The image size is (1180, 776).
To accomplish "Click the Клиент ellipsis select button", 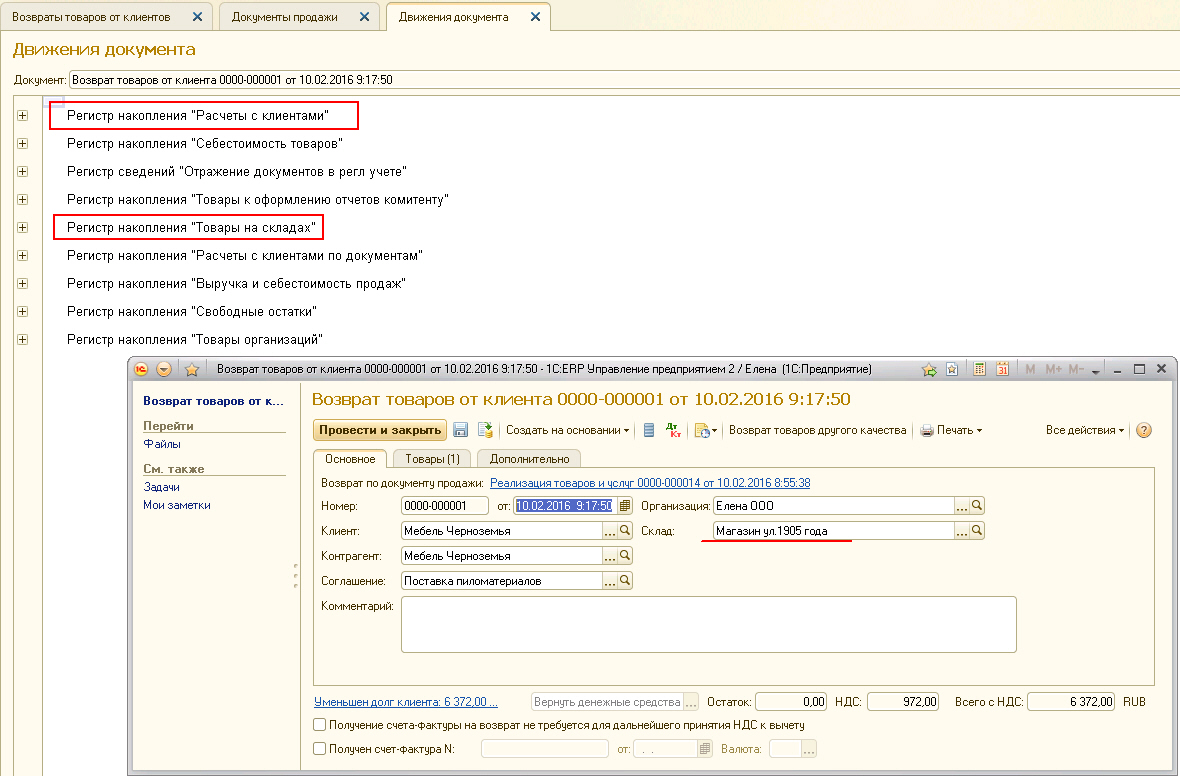I will tap(610, 531).
